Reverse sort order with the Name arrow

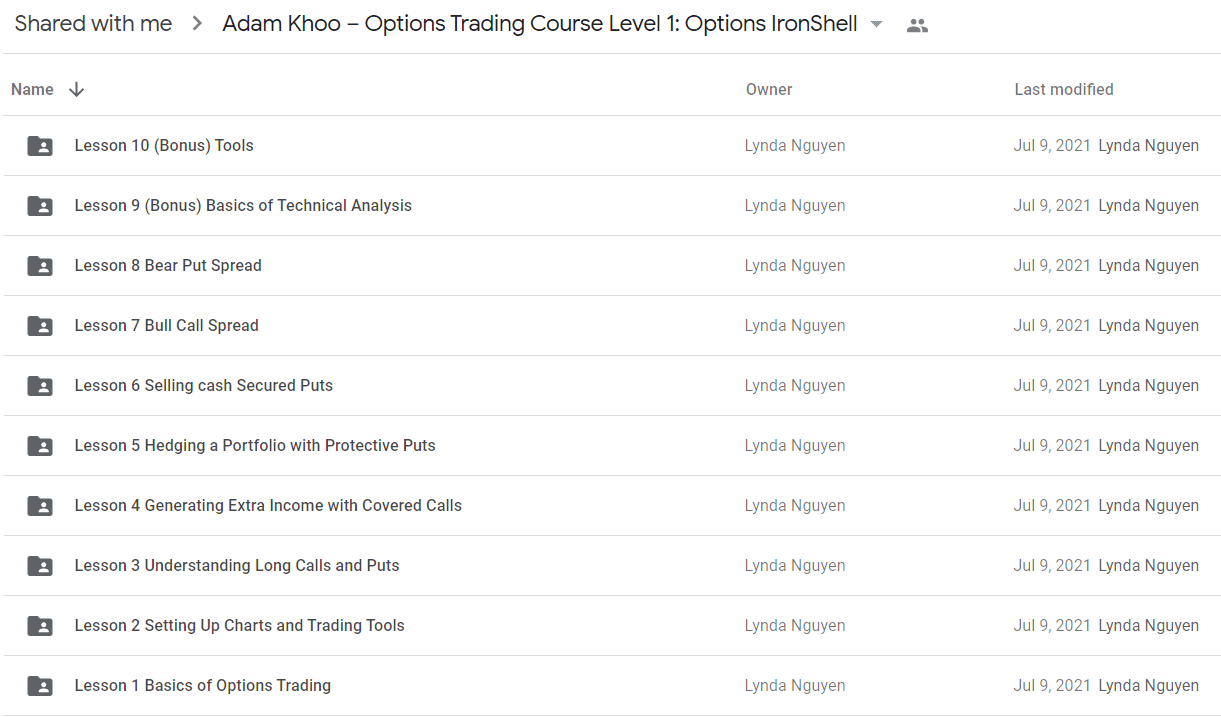click(76, 90)
